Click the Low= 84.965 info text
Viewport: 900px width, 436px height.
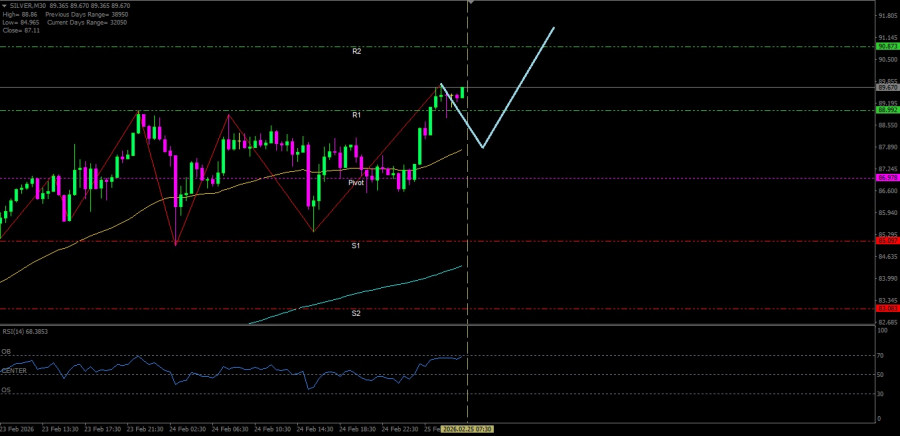coord(20,22)
